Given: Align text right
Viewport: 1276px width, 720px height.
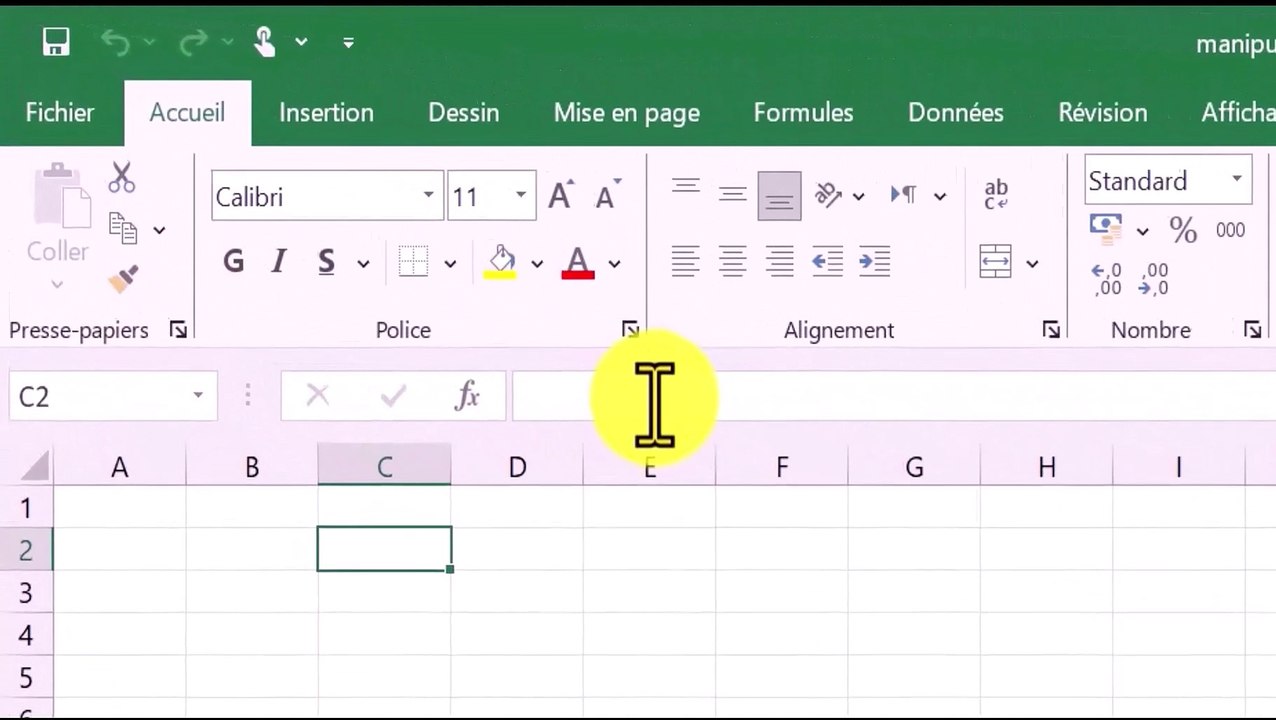Looking at the screenshot, I should pos(780,262).
